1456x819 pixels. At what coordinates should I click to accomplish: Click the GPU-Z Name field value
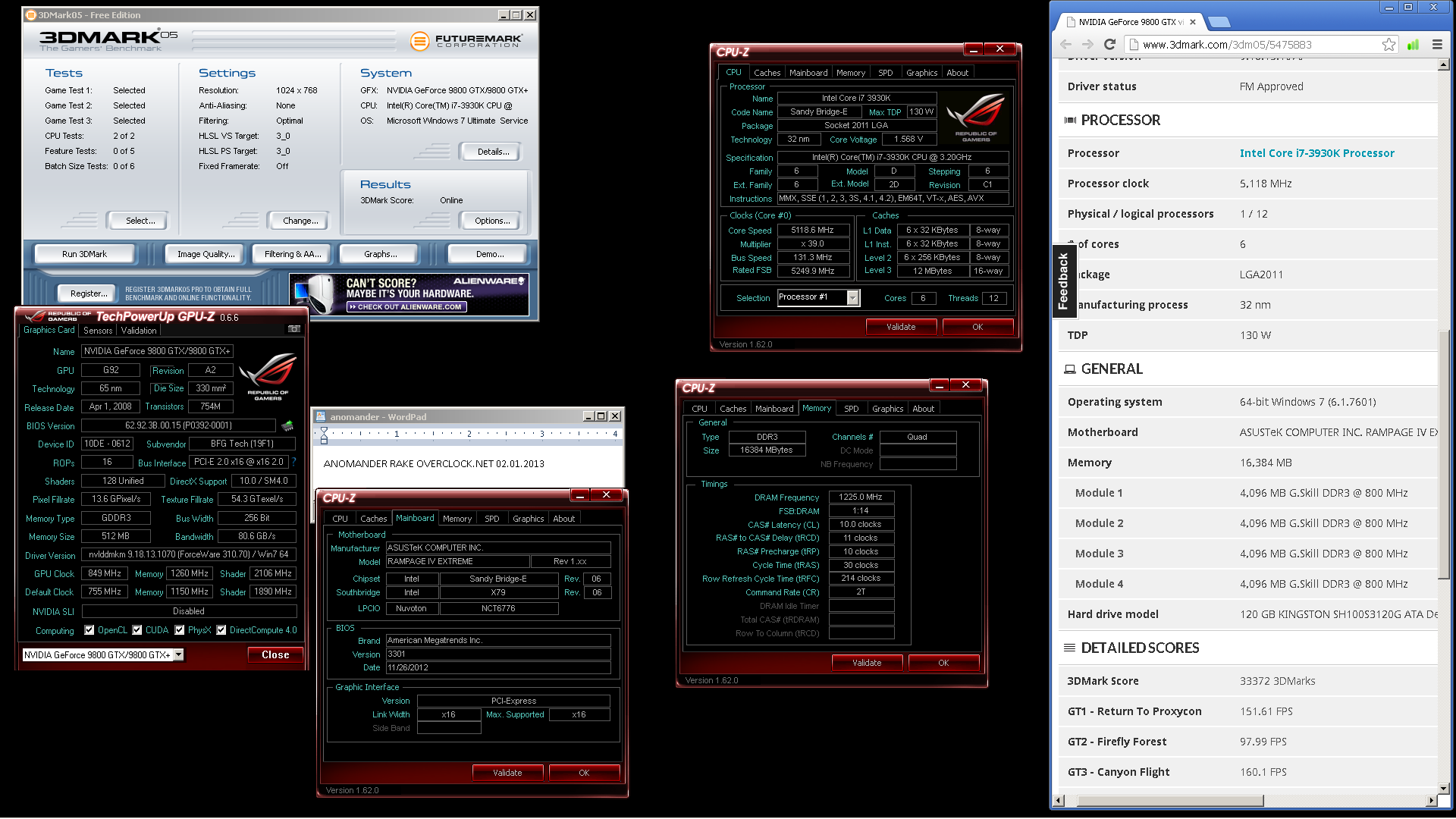tap(157, 351)
